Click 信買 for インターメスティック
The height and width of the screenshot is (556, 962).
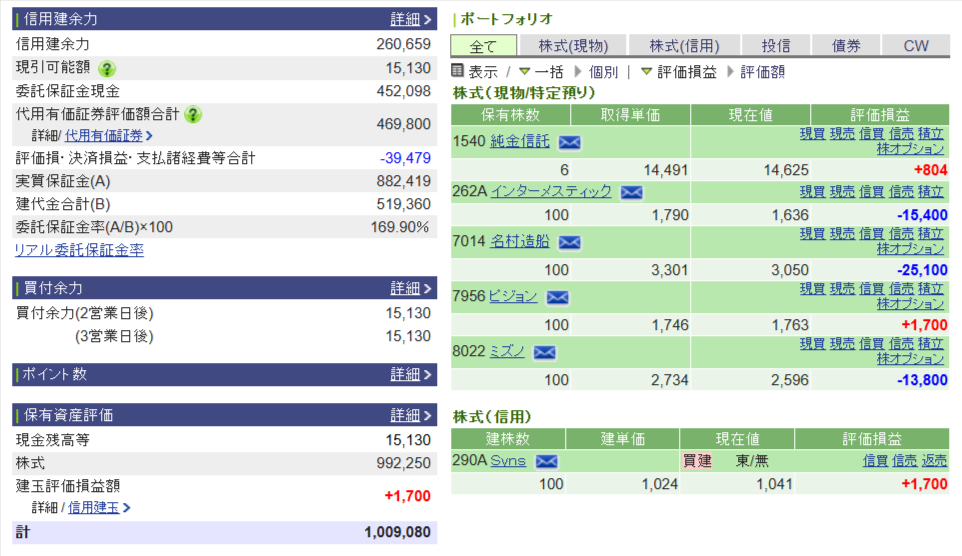871,191
